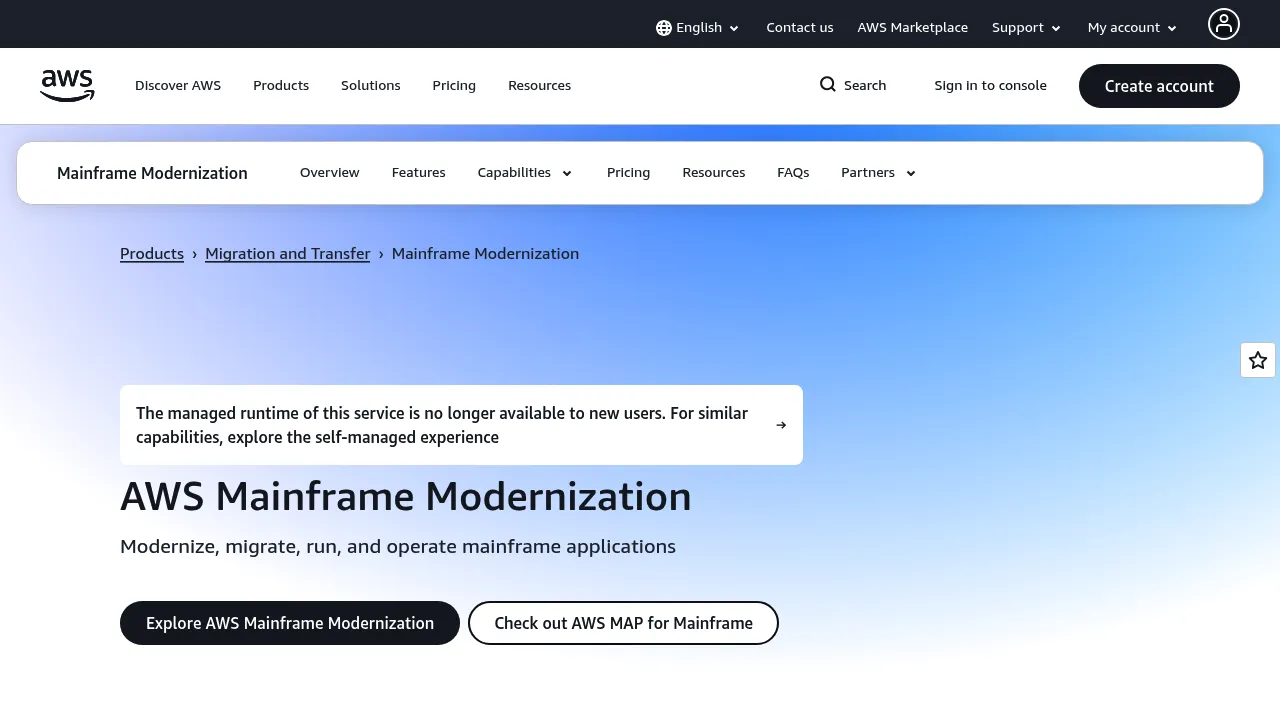The width and height of the screenshot is (1280, 720).
Task: Open the user profile icon
Action: click(1223, 24)
